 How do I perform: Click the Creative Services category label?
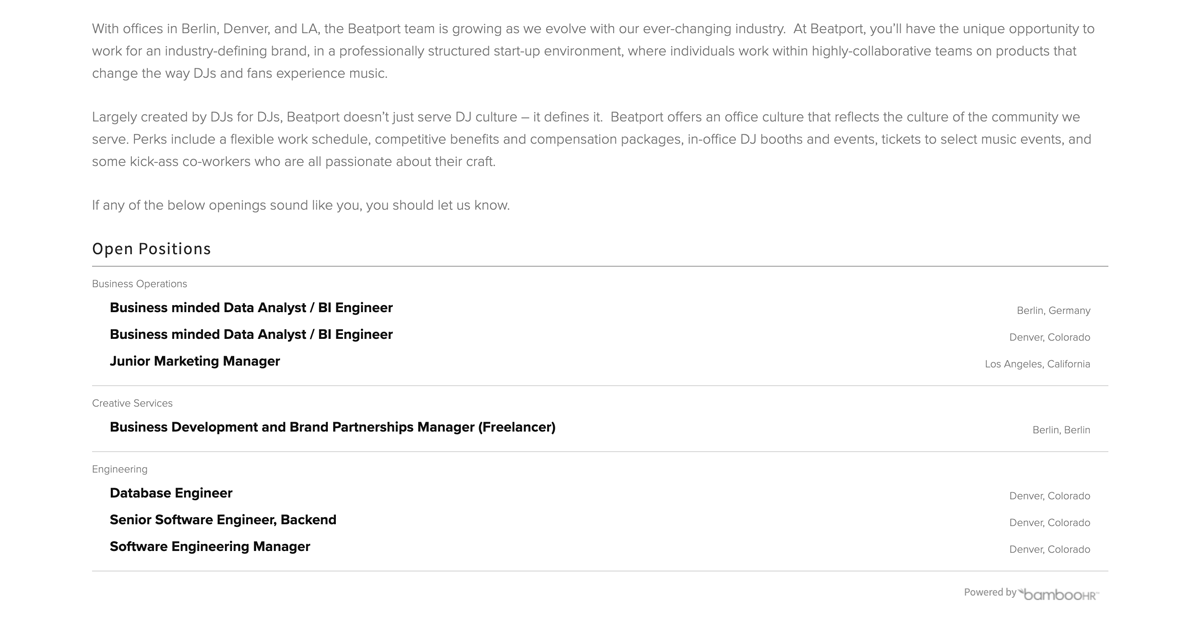coord(132,403)
